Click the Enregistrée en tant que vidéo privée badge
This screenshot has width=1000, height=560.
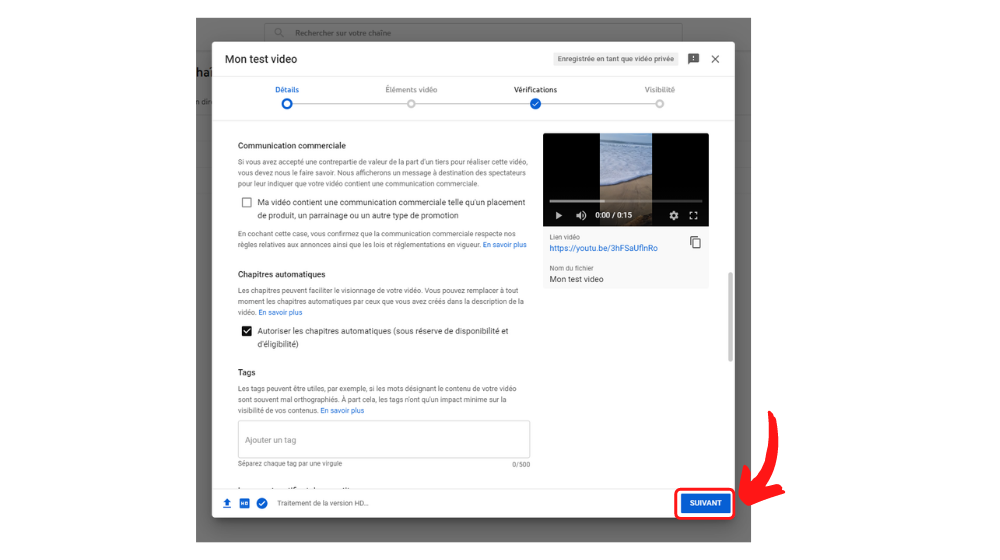click(x=615, y=59)
